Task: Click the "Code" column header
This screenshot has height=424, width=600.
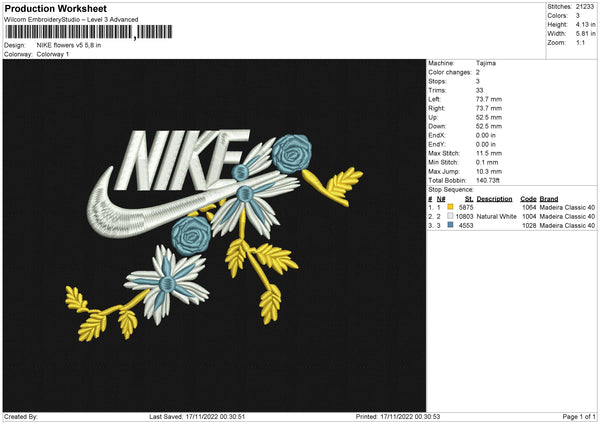Action: [x=528, y=199]
